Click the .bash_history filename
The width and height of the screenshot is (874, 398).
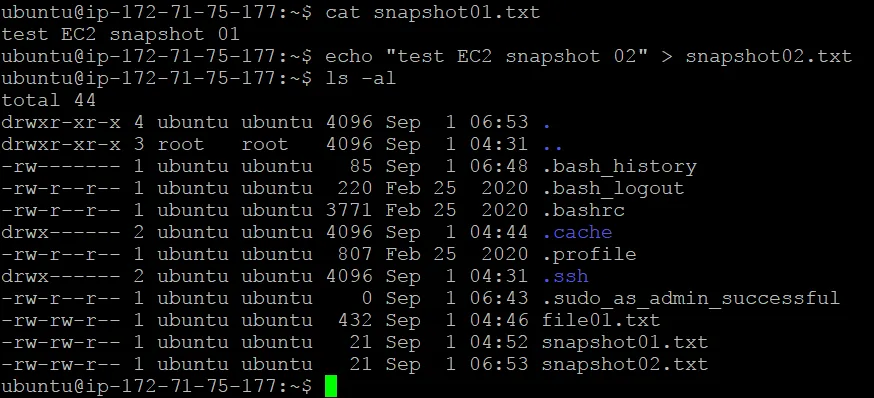tap(620, 167)
